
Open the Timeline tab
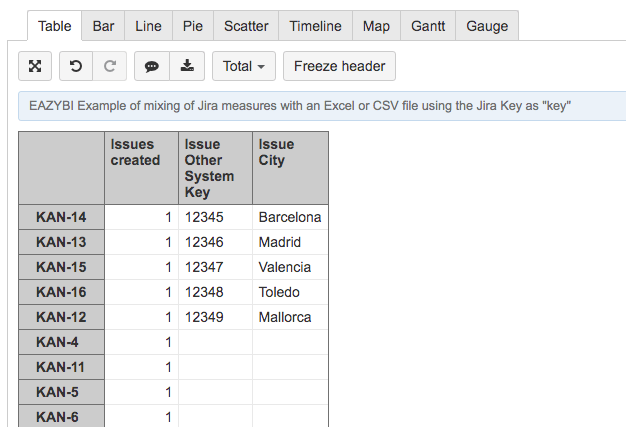[315, 26]
